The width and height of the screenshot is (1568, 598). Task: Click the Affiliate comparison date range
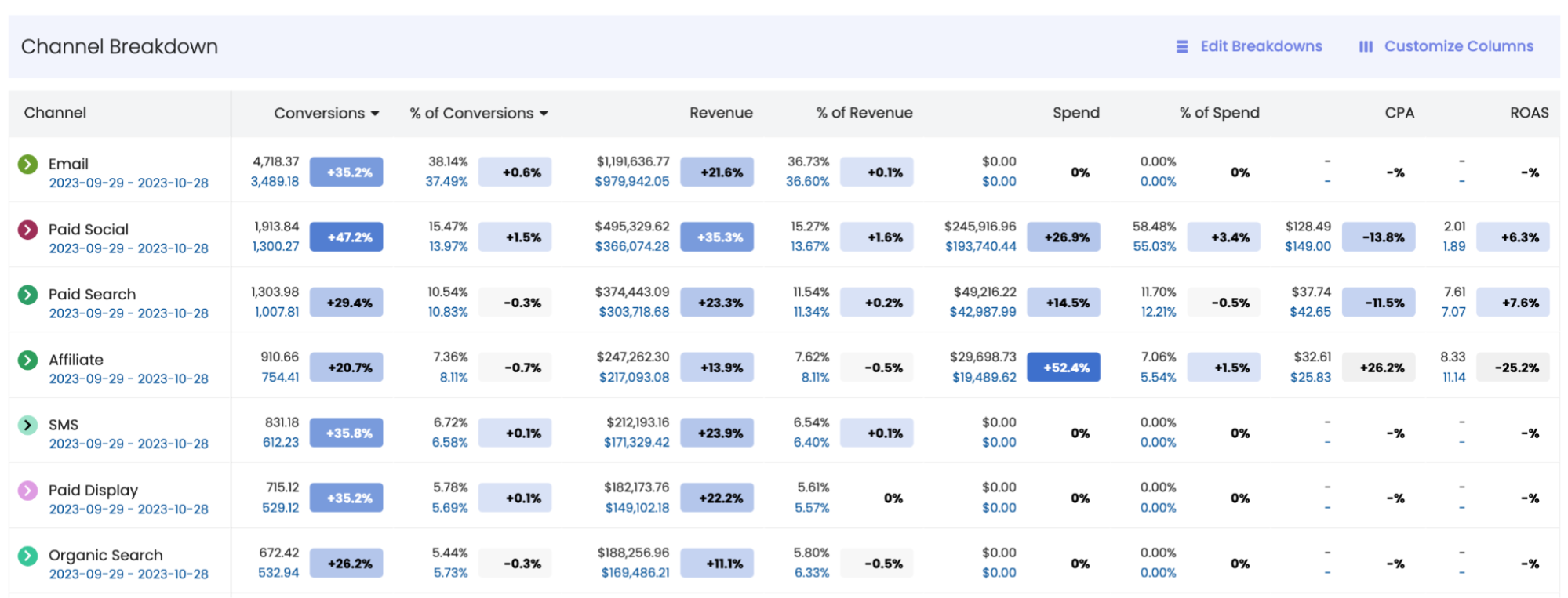[129, 379]
